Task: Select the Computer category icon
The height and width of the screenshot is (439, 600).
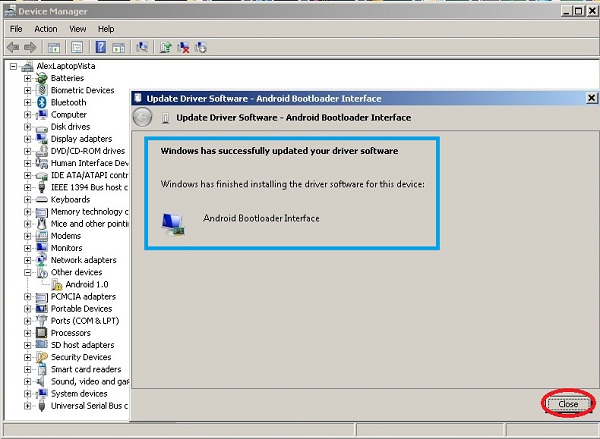Action: [x=41, y=114]
